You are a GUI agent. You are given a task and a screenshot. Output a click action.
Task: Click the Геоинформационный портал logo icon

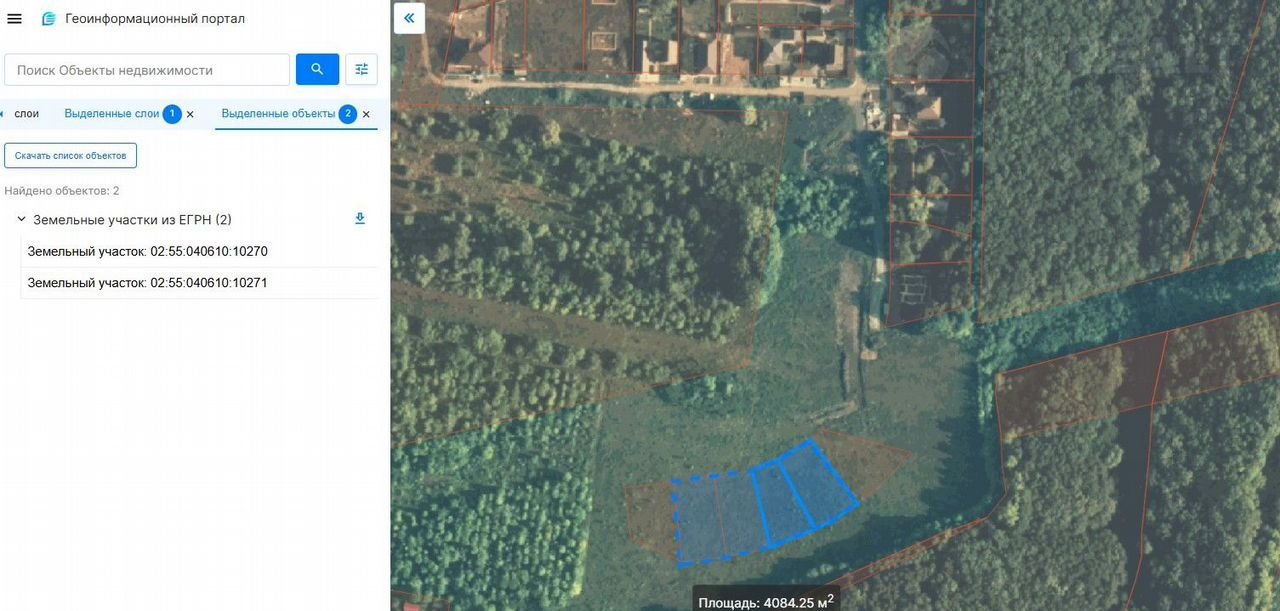tap(48, 19)
